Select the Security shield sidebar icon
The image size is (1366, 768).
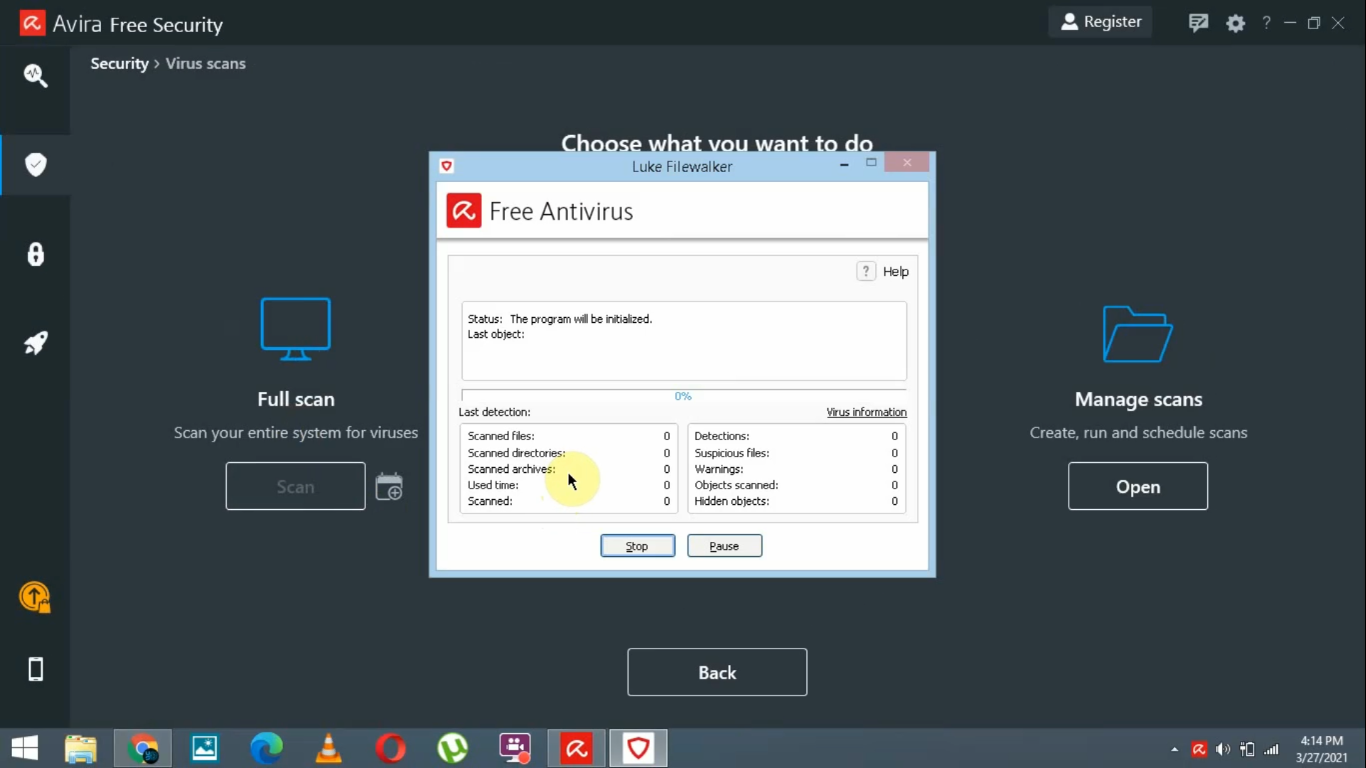36,164
